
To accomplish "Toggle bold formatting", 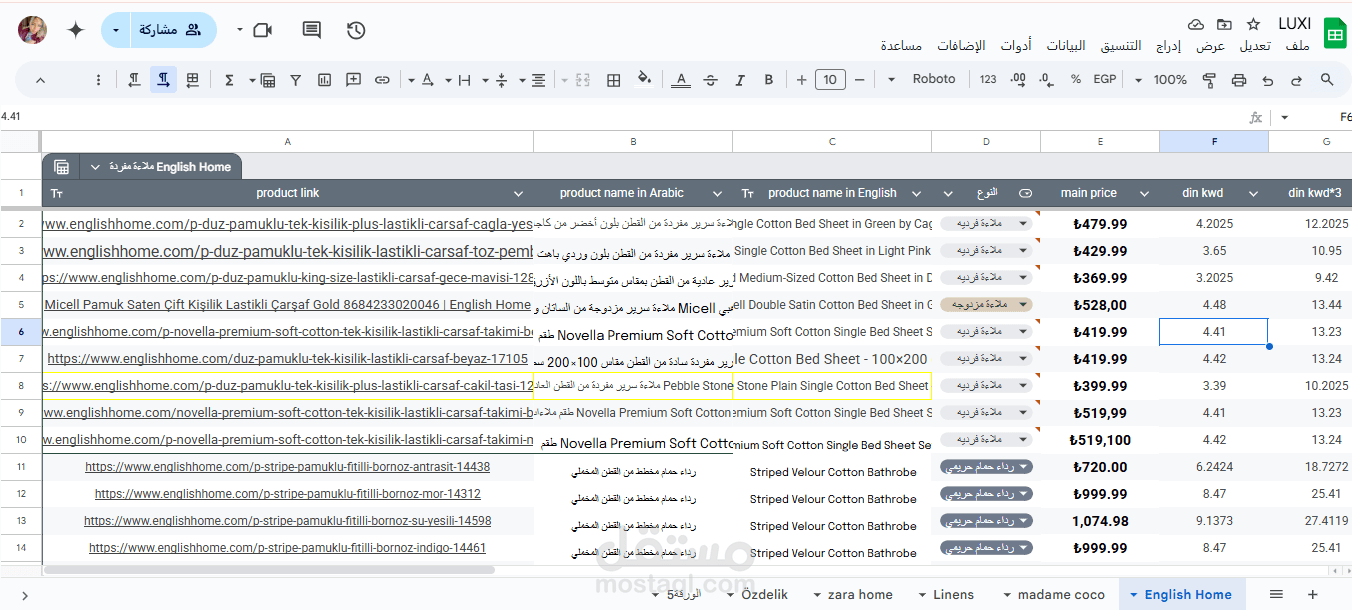I will (x=769, y=80).
